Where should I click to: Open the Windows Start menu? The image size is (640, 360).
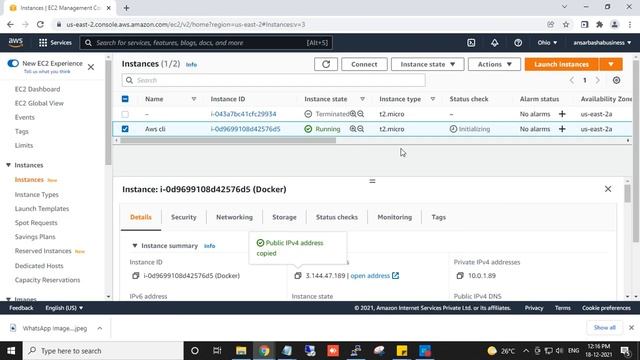11,351
